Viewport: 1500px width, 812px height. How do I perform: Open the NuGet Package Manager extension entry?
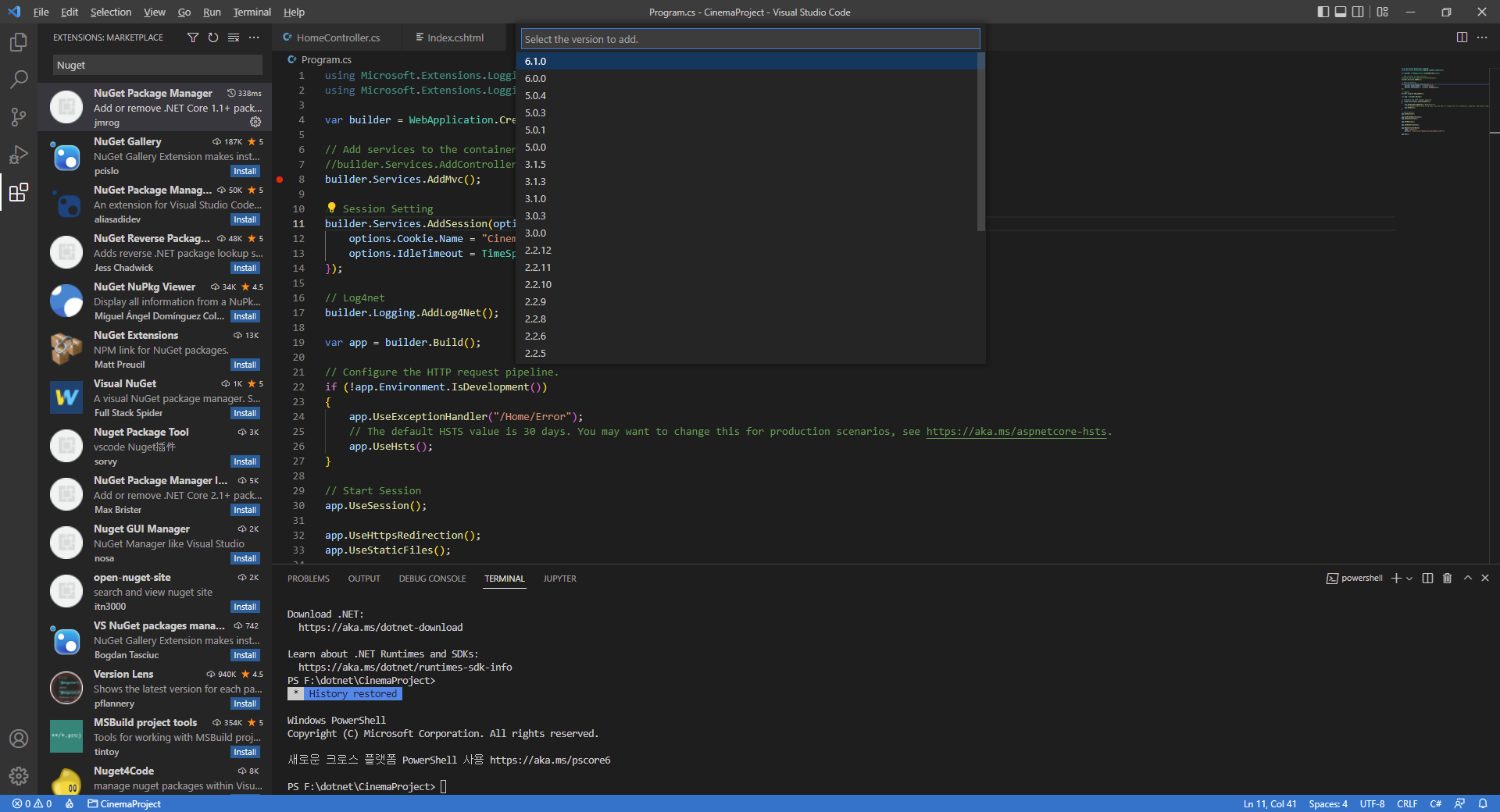tap(155, 107)
